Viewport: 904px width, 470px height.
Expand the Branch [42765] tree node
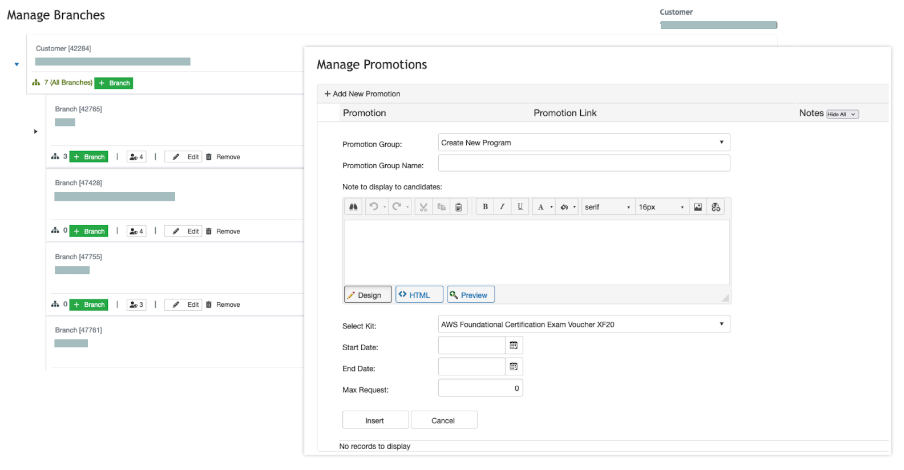click(x=35, y=131)
